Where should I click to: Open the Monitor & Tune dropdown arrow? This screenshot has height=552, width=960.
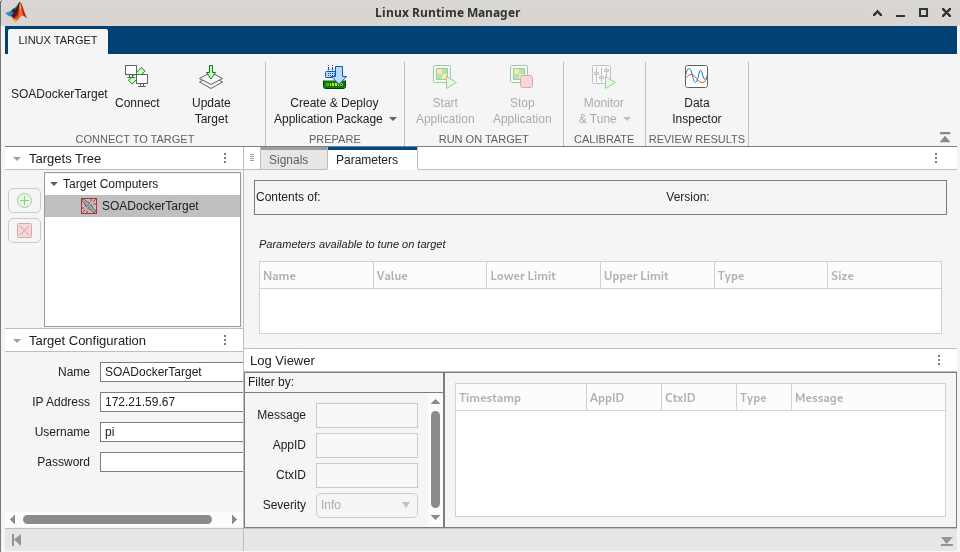626,119
